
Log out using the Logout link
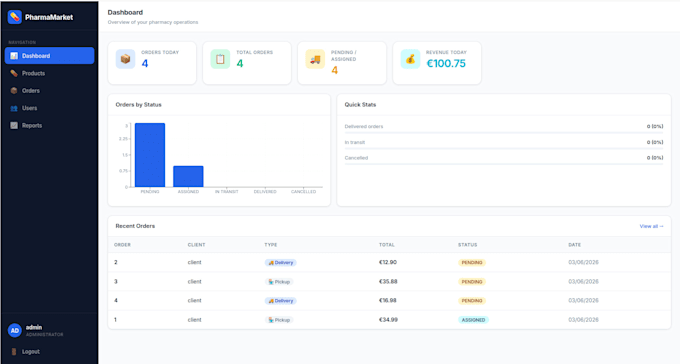click(31, 351)
